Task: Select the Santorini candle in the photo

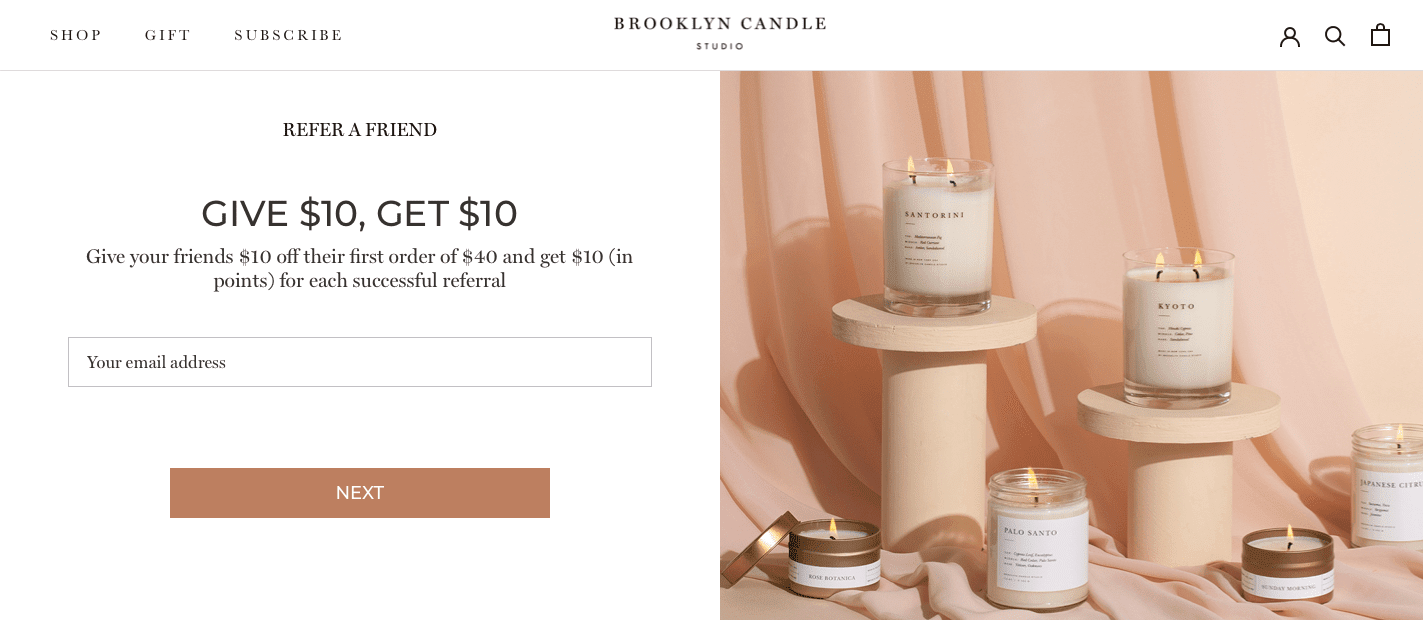Action: point(937,232)
